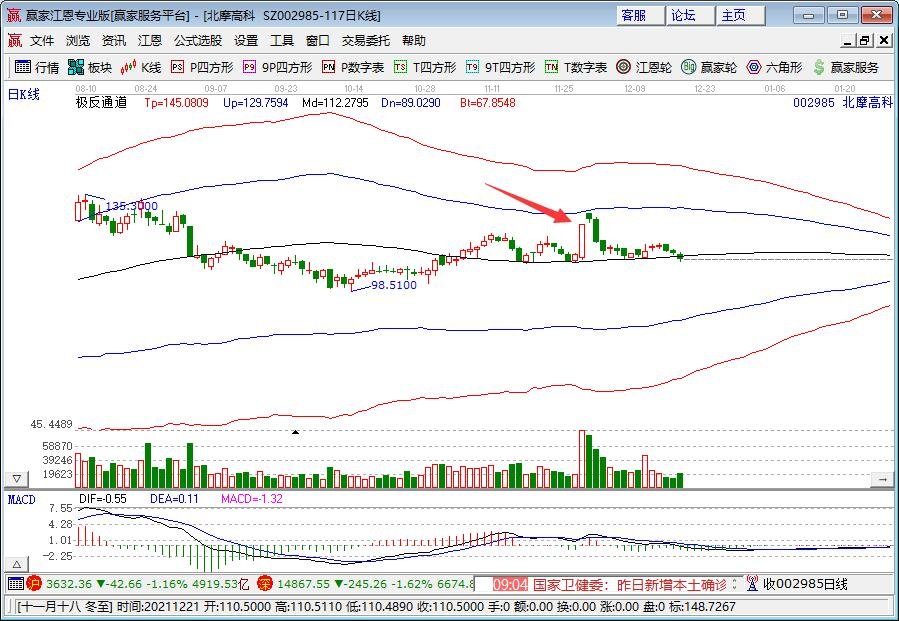899x621 pixels.
Task: Restore the inner chart window
Action: click(x=865, y=41)
